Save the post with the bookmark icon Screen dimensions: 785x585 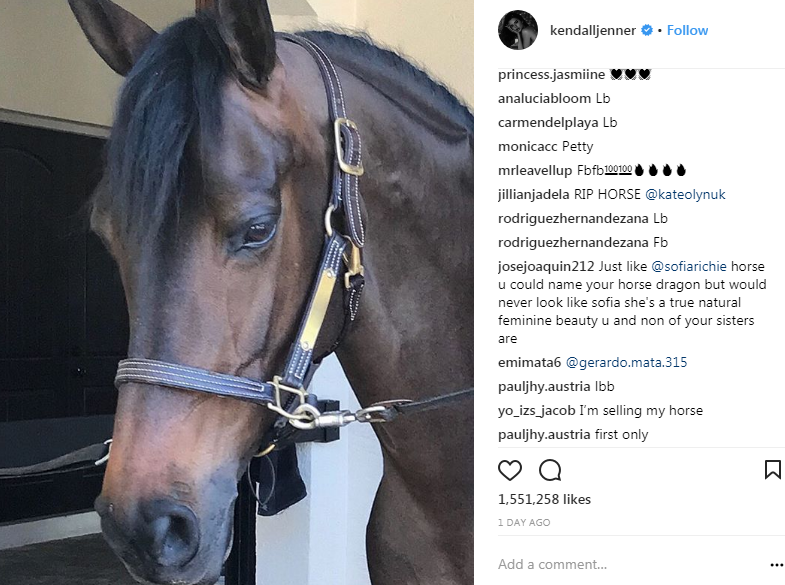pos(772,470)
